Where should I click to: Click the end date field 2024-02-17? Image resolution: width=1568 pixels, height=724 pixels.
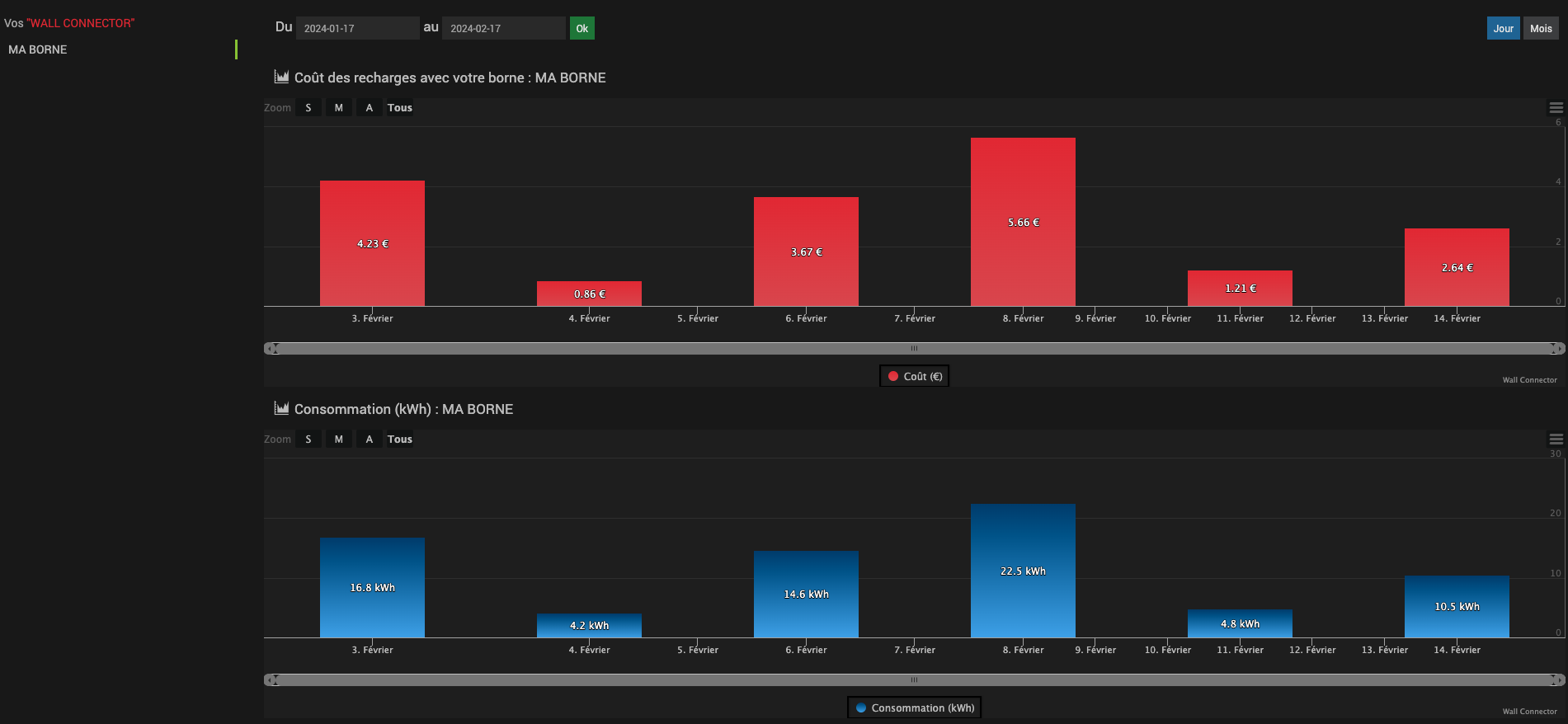(503, 28)
